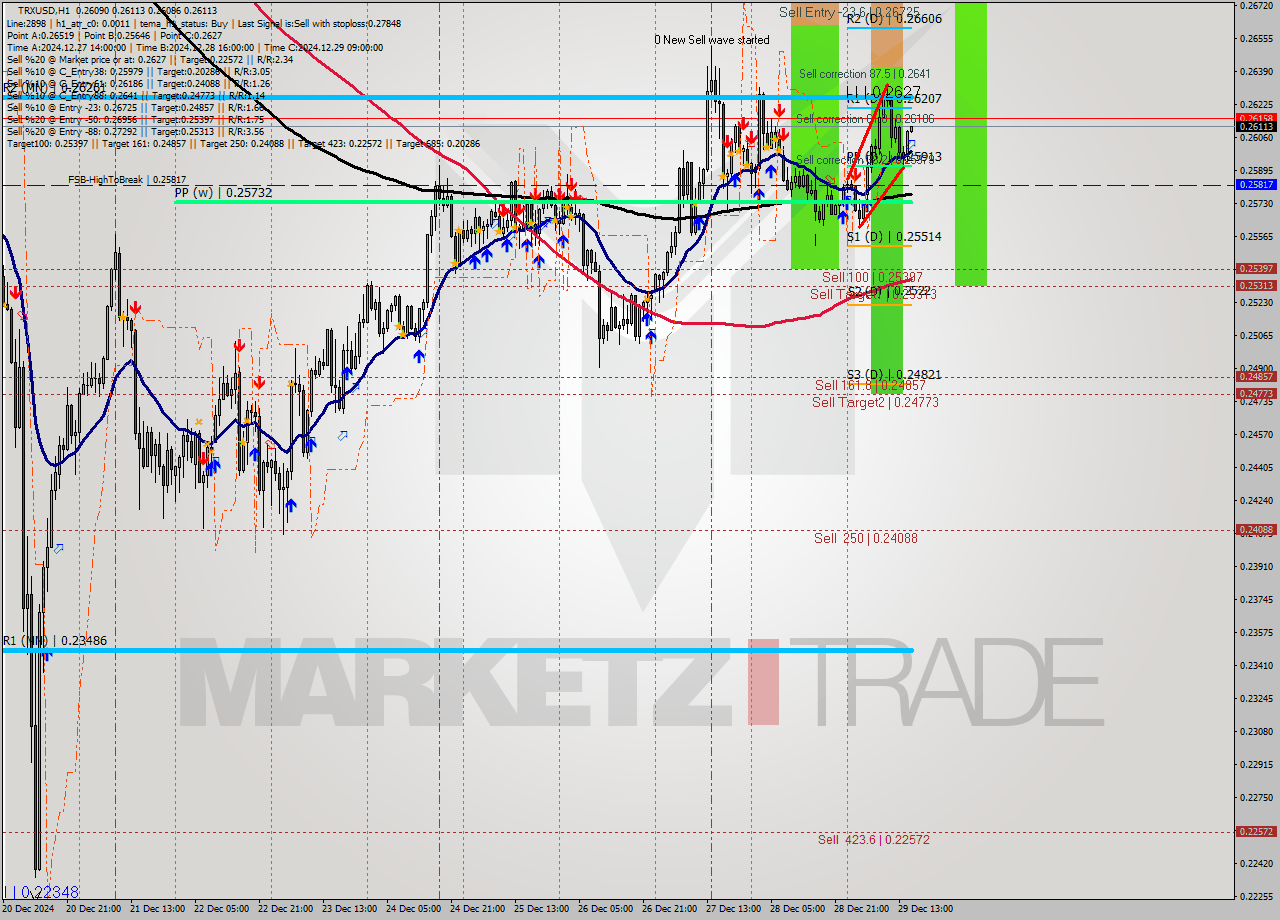Click the 0.22572 price axis tag

tap(1256, 832)
